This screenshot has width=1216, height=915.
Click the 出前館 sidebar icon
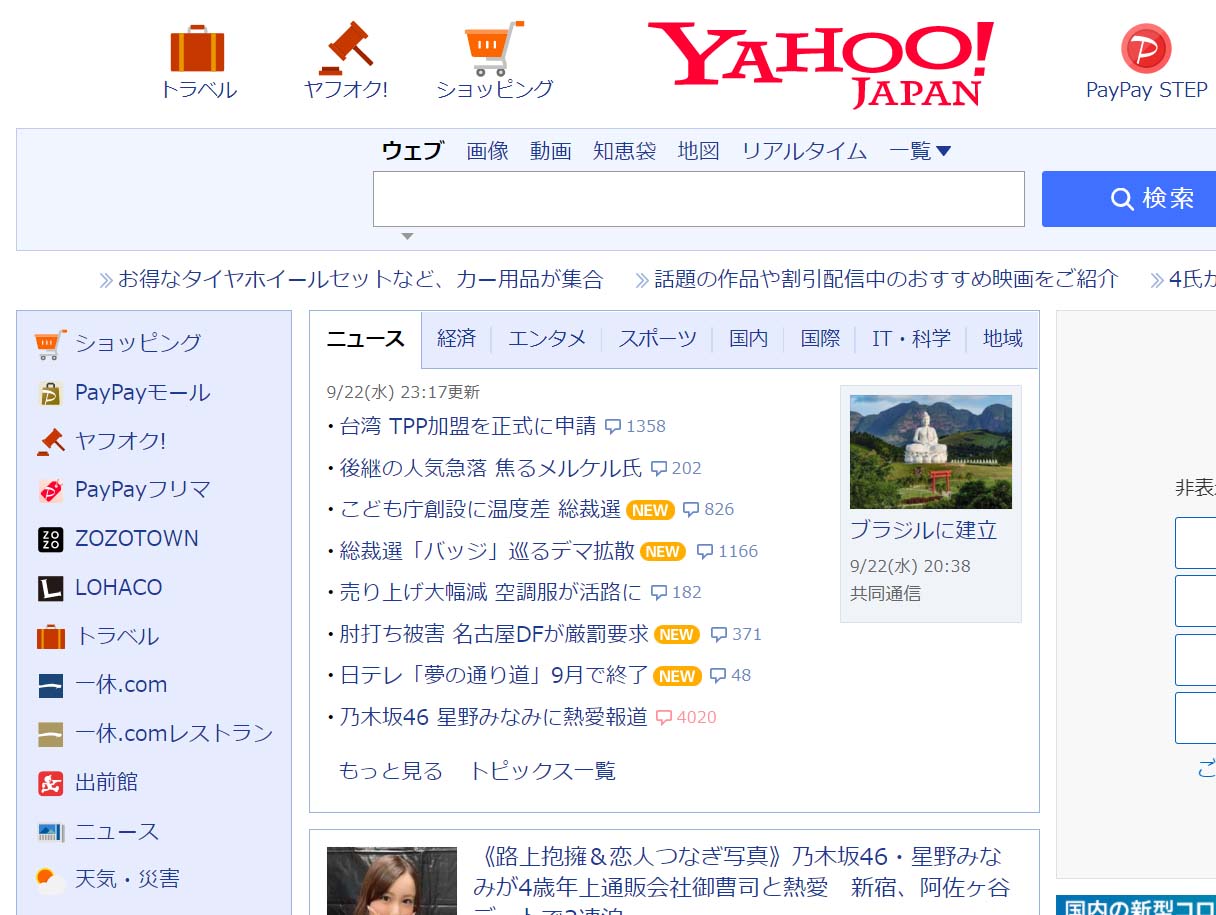50,783
